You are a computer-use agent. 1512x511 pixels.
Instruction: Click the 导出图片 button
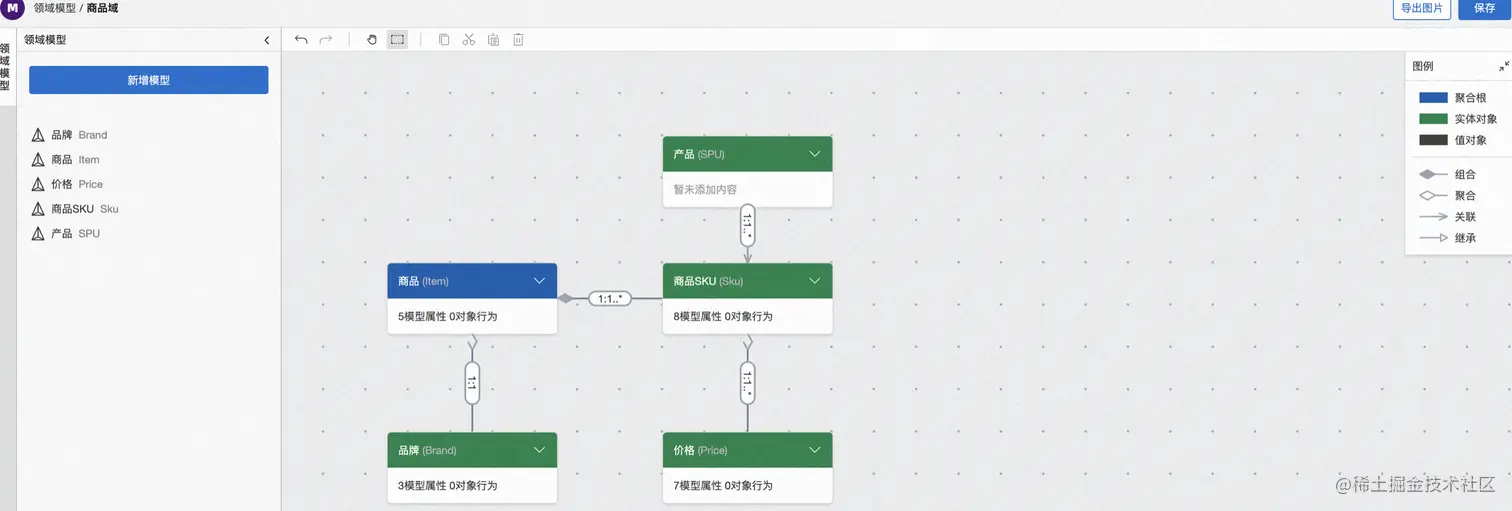[x=1421, y=8]
